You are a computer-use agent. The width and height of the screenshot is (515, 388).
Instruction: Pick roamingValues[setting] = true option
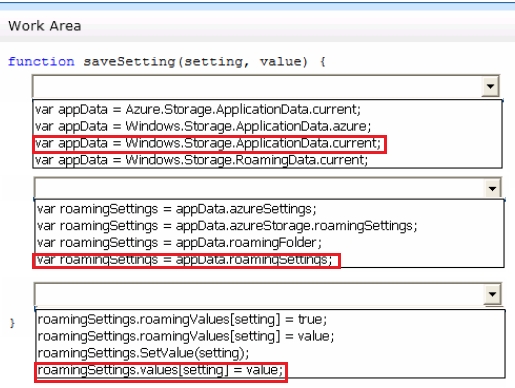point(182,319)
